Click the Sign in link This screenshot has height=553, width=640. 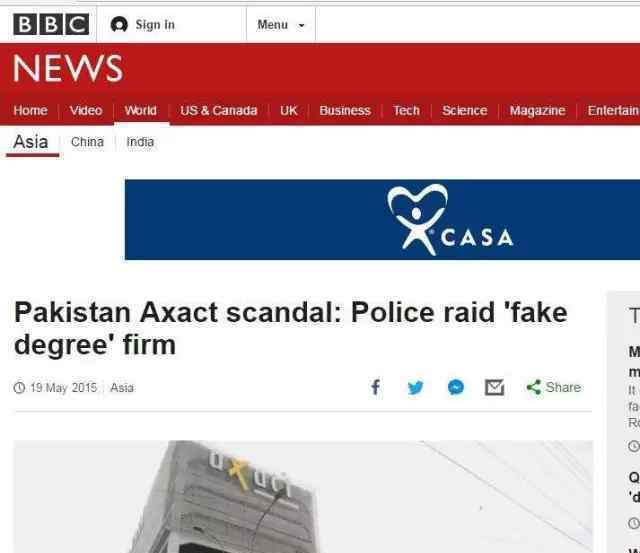pyautogui.click(x=155, y=25)
